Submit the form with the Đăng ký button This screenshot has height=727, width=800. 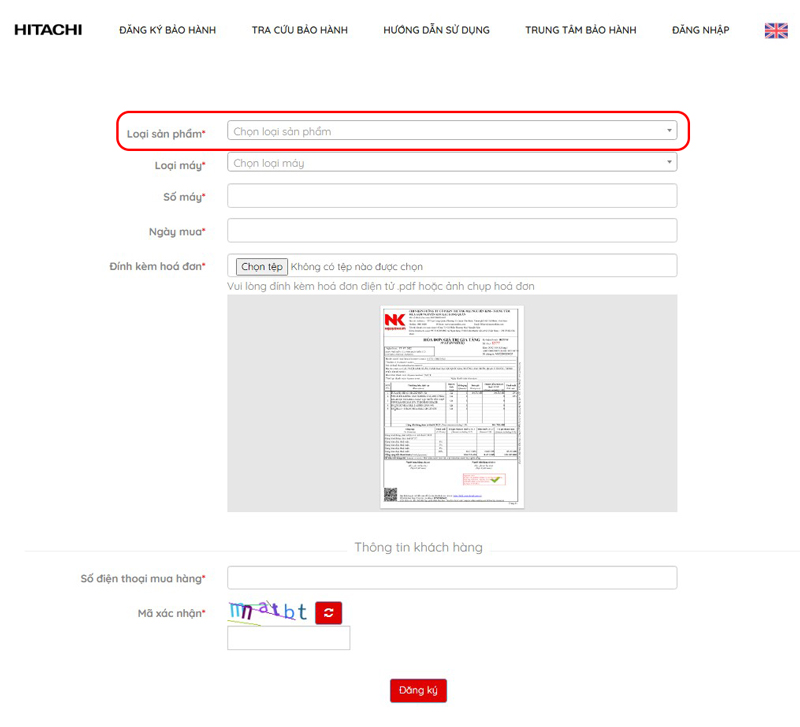tap(418, 691)
